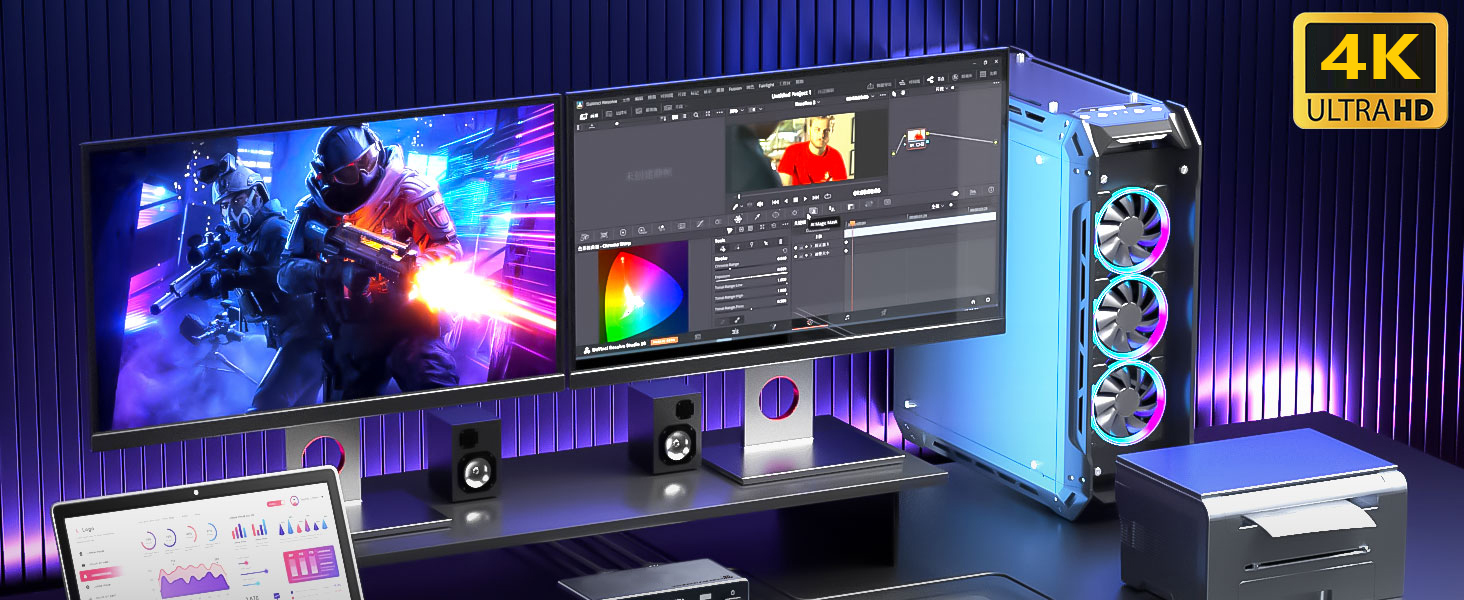The height and width of the screenshot is (600, 1464).
Task: Adjust the Exposure slider in the Color Warper tools
Action: coord(750,277)
